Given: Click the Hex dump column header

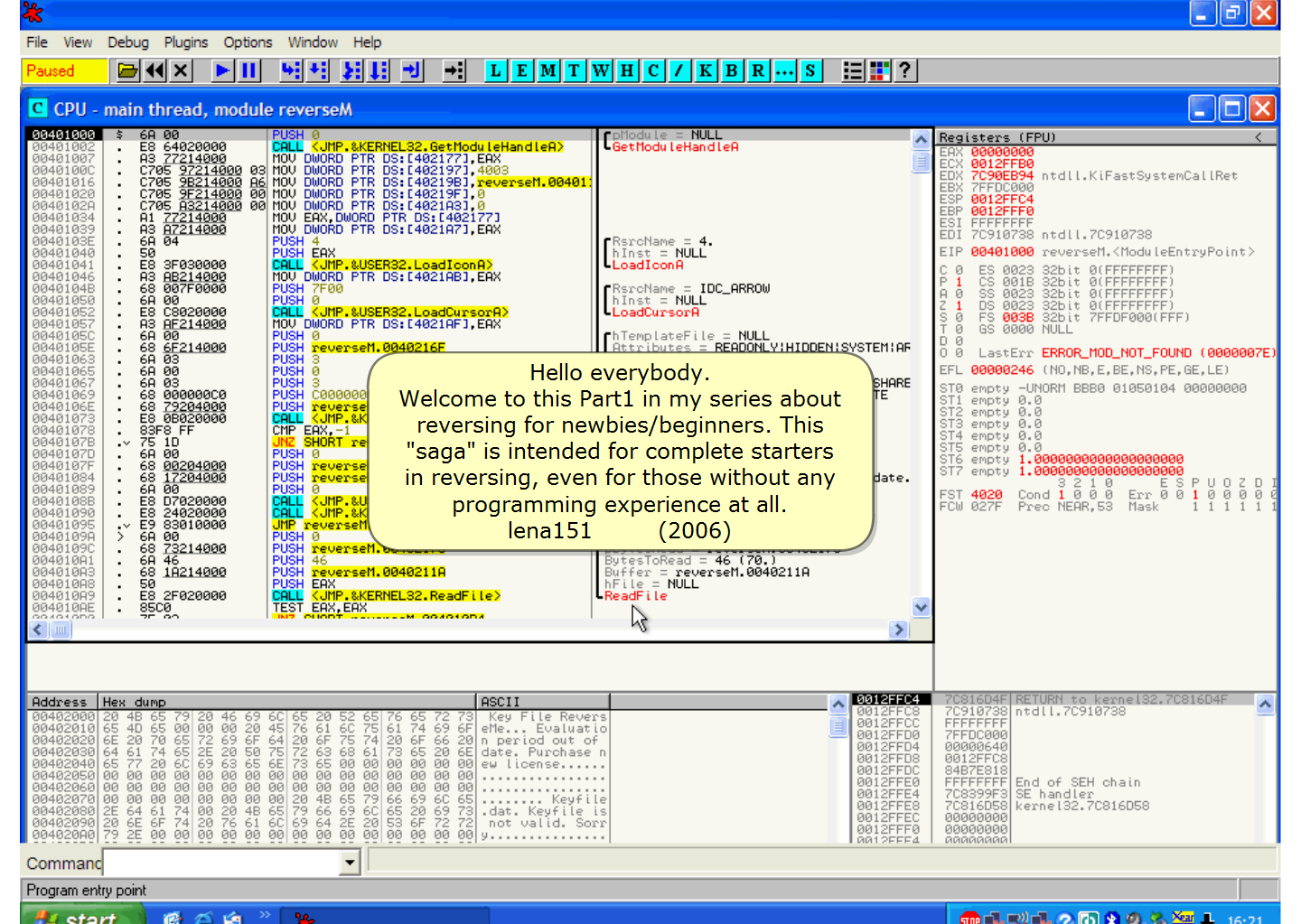Looking at the screenshot, I should 287,702.
